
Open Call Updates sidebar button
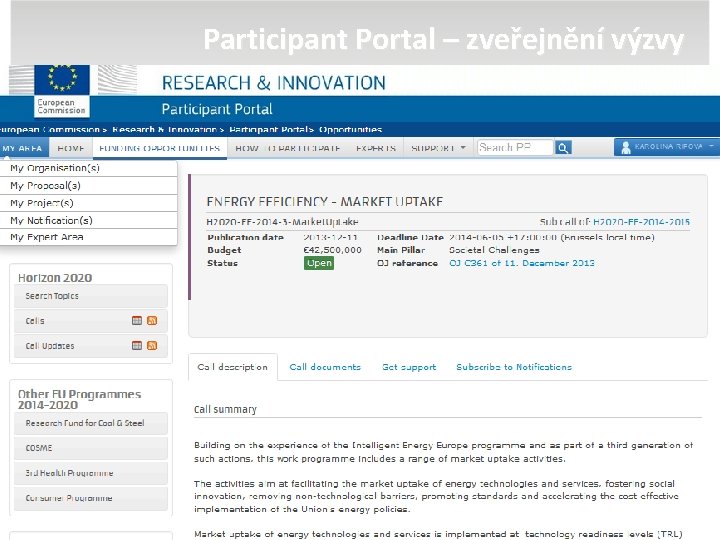91,346
